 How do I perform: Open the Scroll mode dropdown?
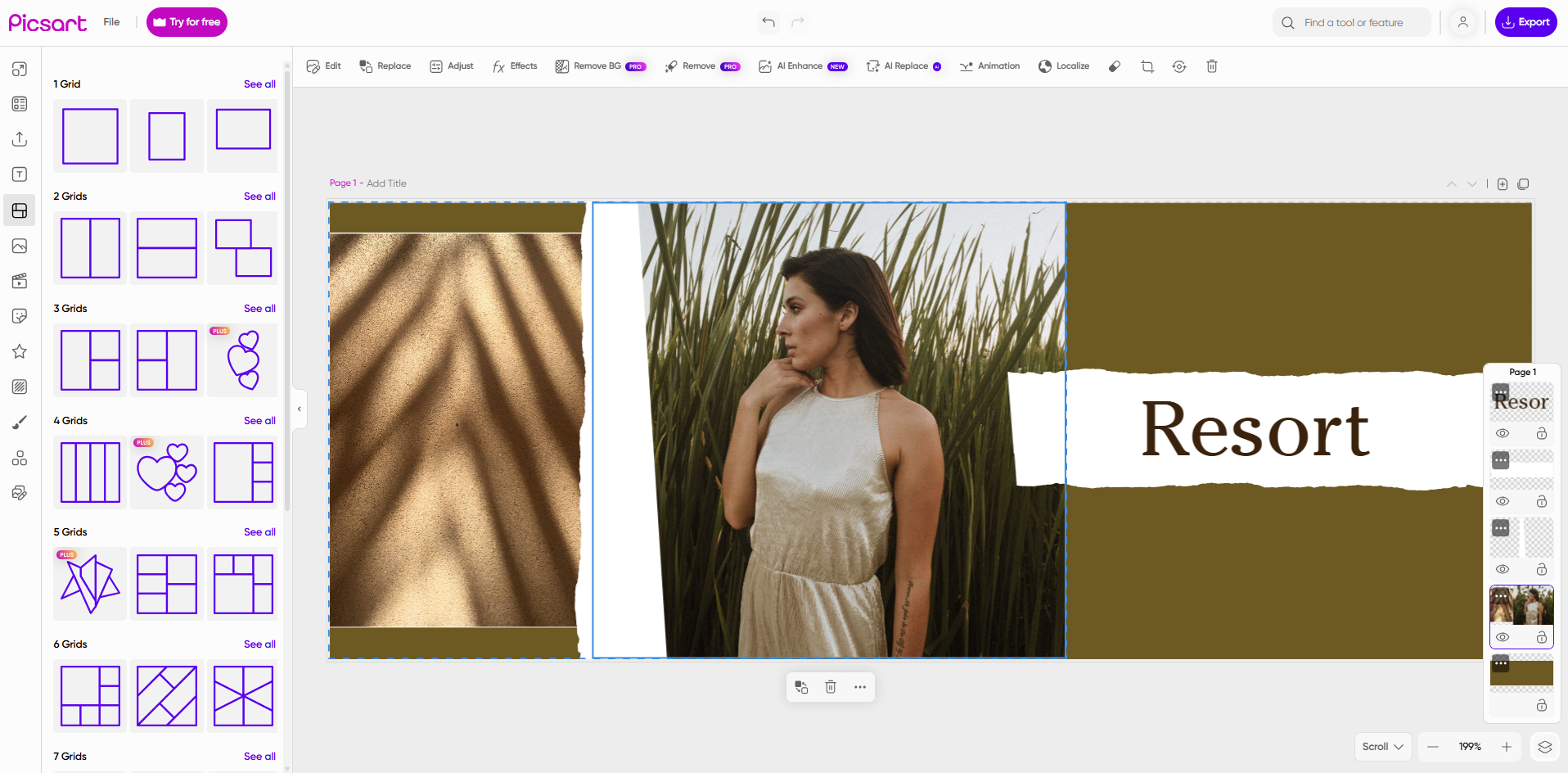pos(1383,747)
